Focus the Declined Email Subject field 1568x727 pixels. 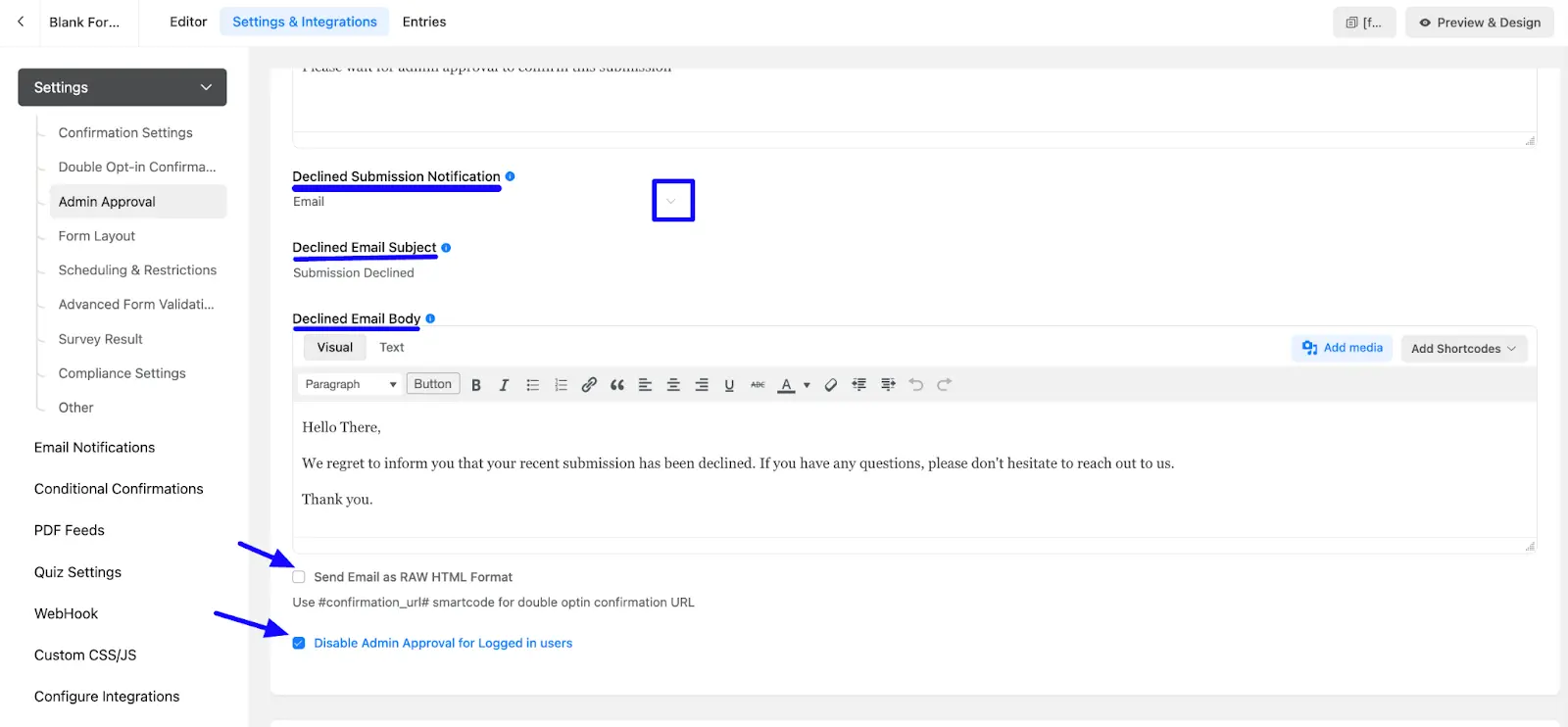(x=492, y=273)
